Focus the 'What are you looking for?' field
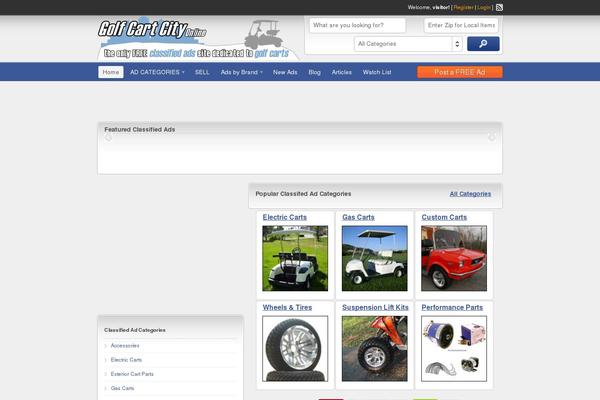The width and height of the screenshot is (600, 400). 357,25
